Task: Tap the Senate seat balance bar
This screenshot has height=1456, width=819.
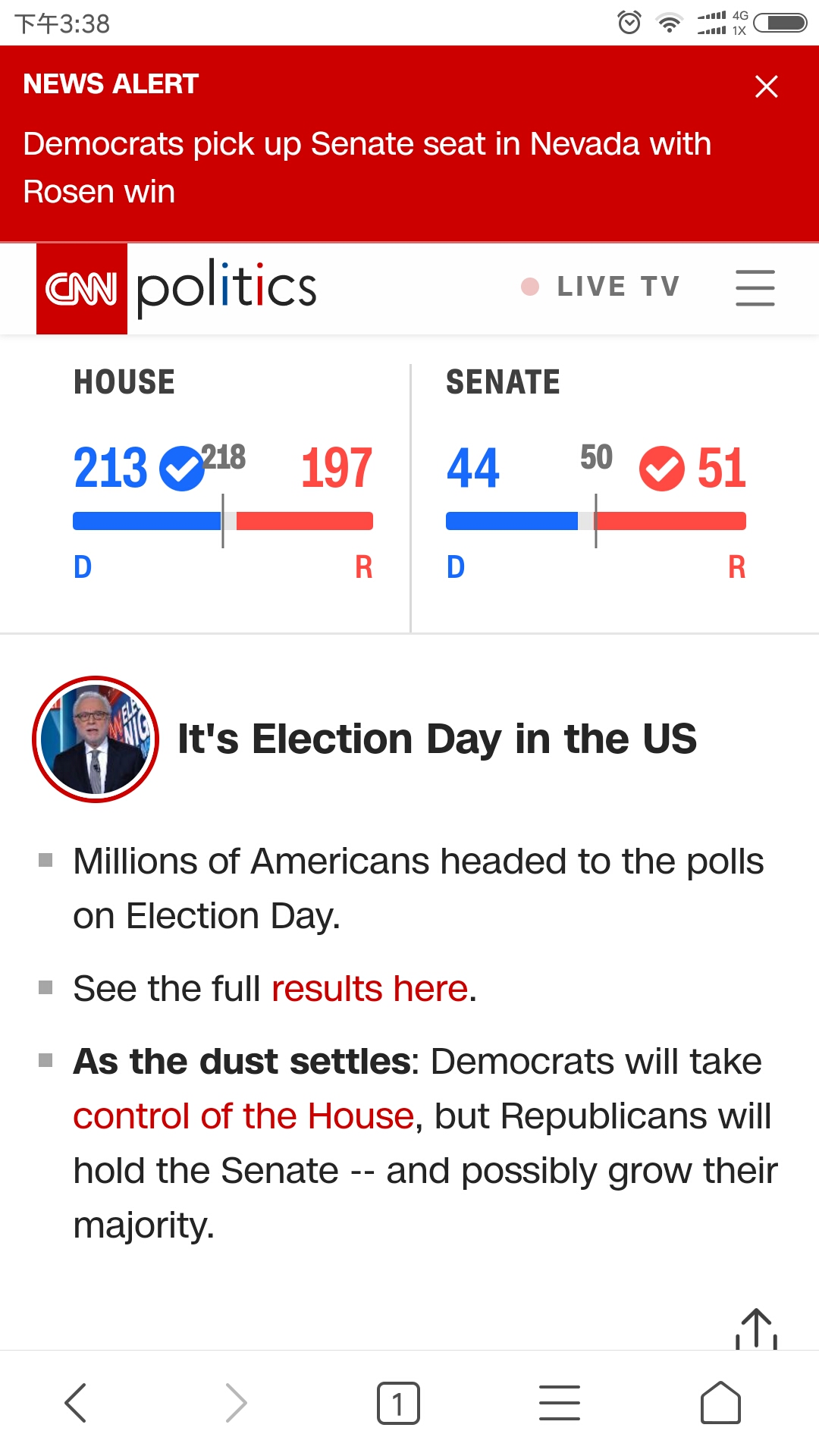Action: click(x=596, y=521)
